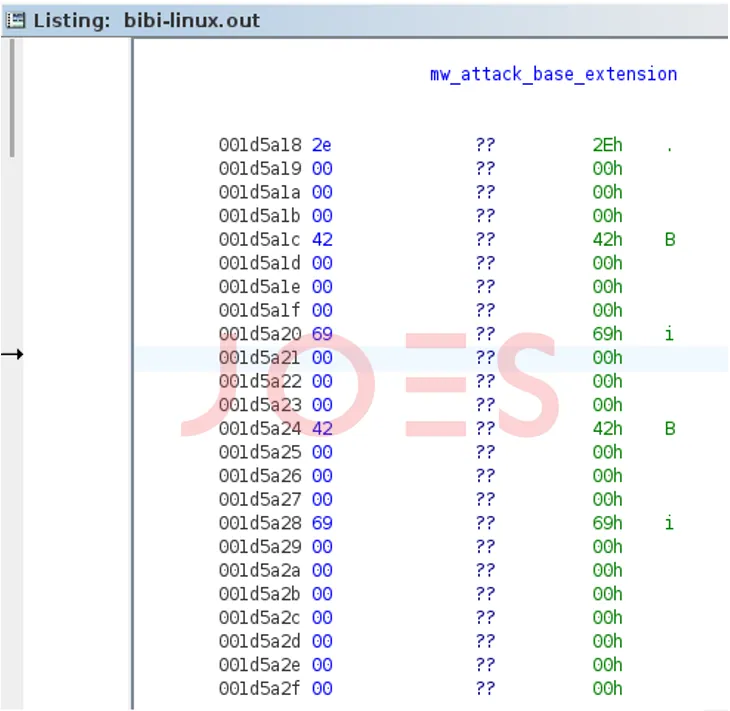
Task: Select the 'B' character at 001d5a24 row
Action: click(670, 429)
